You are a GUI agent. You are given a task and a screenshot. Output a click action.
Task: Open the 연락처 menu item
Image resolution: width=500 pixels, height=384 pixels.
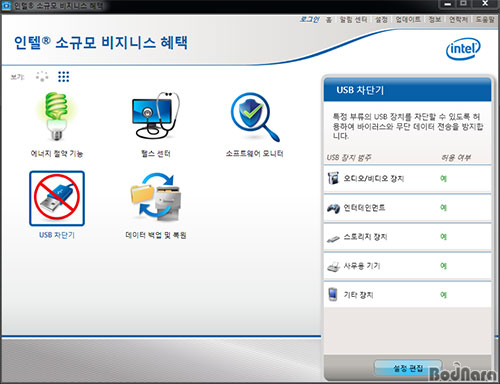coord(458,20)
